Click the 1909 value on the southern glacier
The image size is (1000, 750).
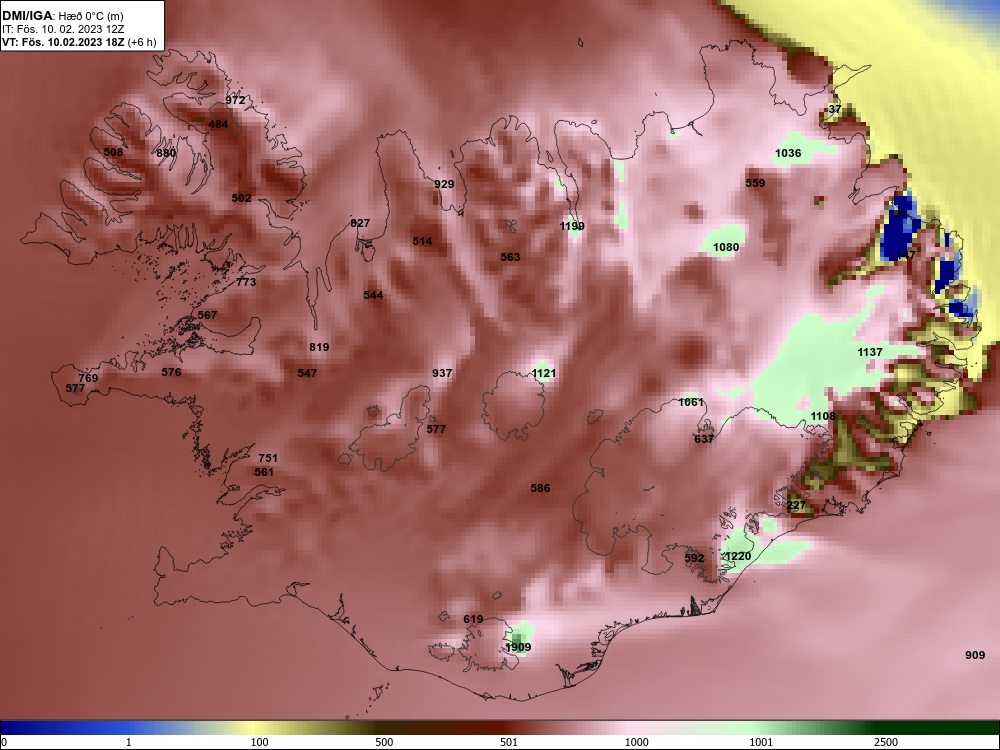(518, 647)
